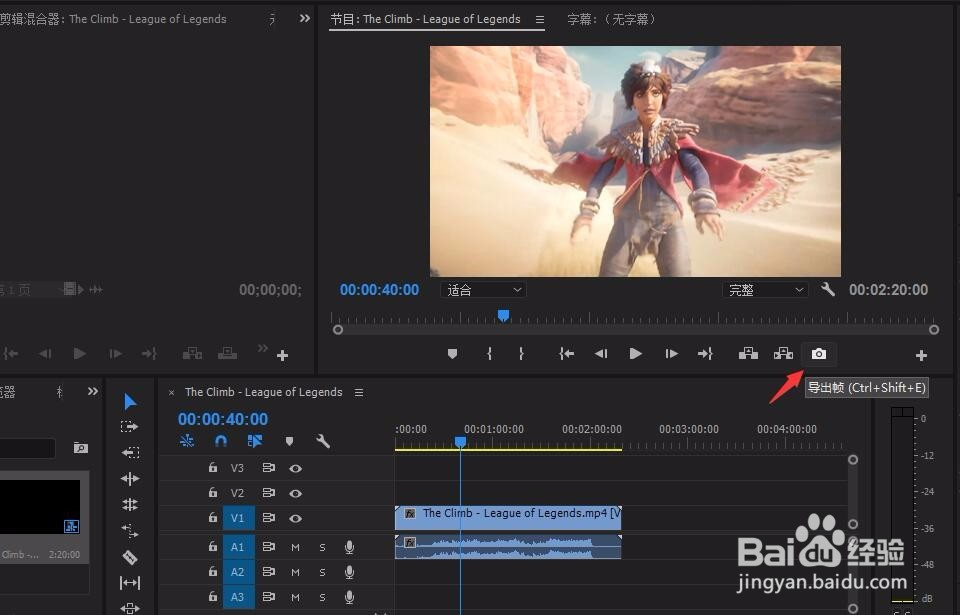Click the program monitor timecode 00:00:40:00

(380, 290)
